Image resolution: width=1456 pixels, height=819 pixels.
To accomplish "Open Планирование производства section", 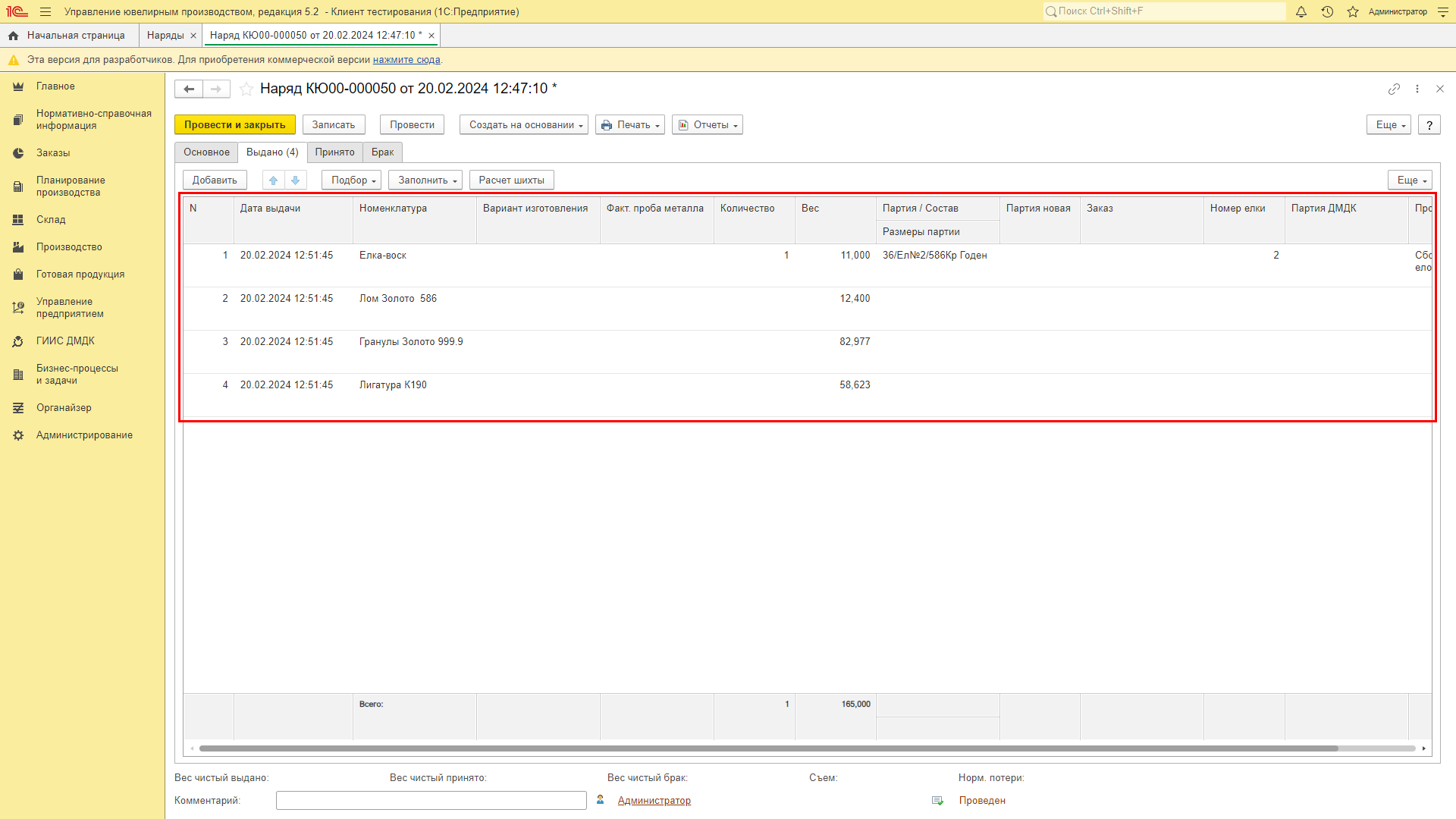I will [71, 187].
